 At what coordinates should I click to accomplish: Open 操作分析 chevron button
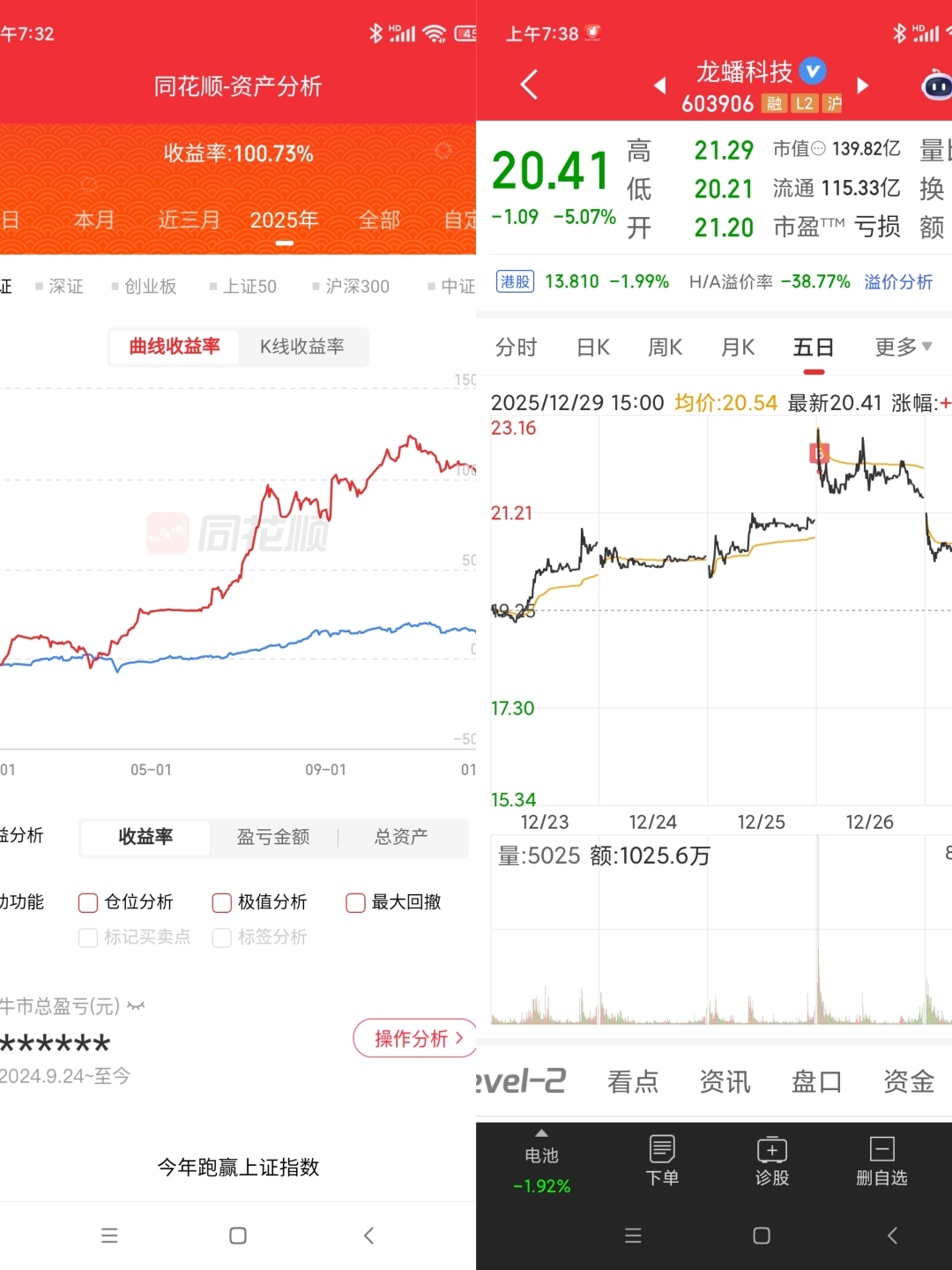click(x=416, y=1038)
